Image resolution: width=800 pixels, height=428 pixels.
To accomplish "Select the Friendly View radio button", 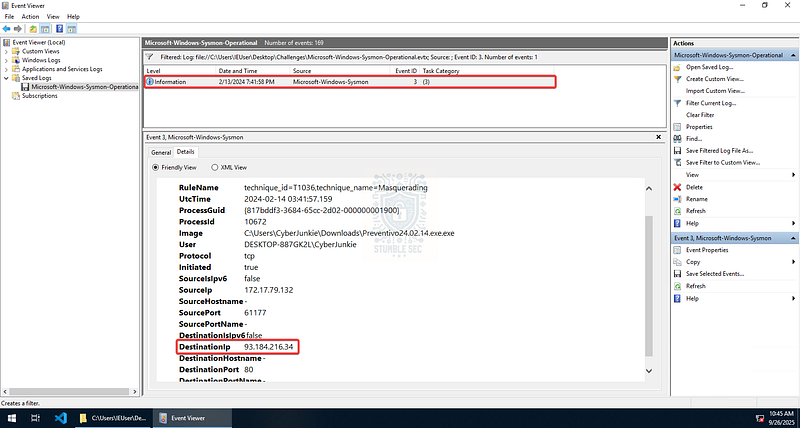I will (x=156, y=167).
